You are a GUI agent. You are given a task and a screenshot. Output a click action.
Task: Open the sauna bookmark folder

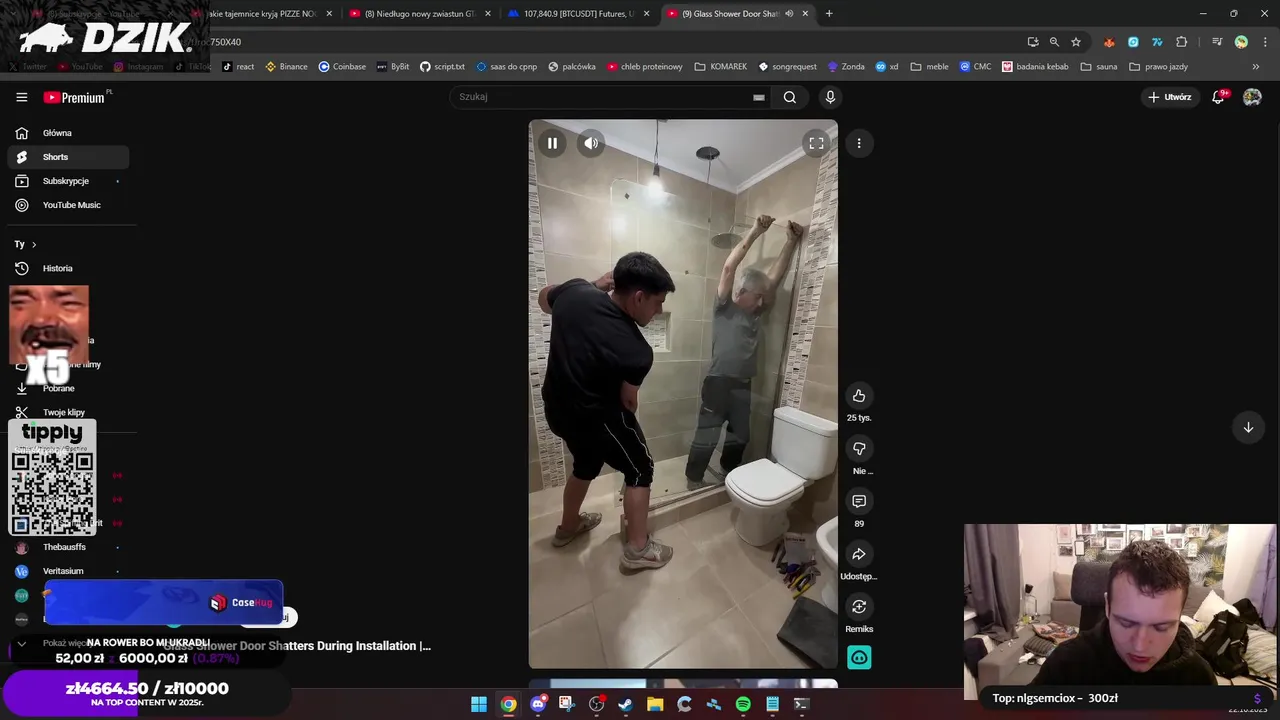click(1098, 67)
